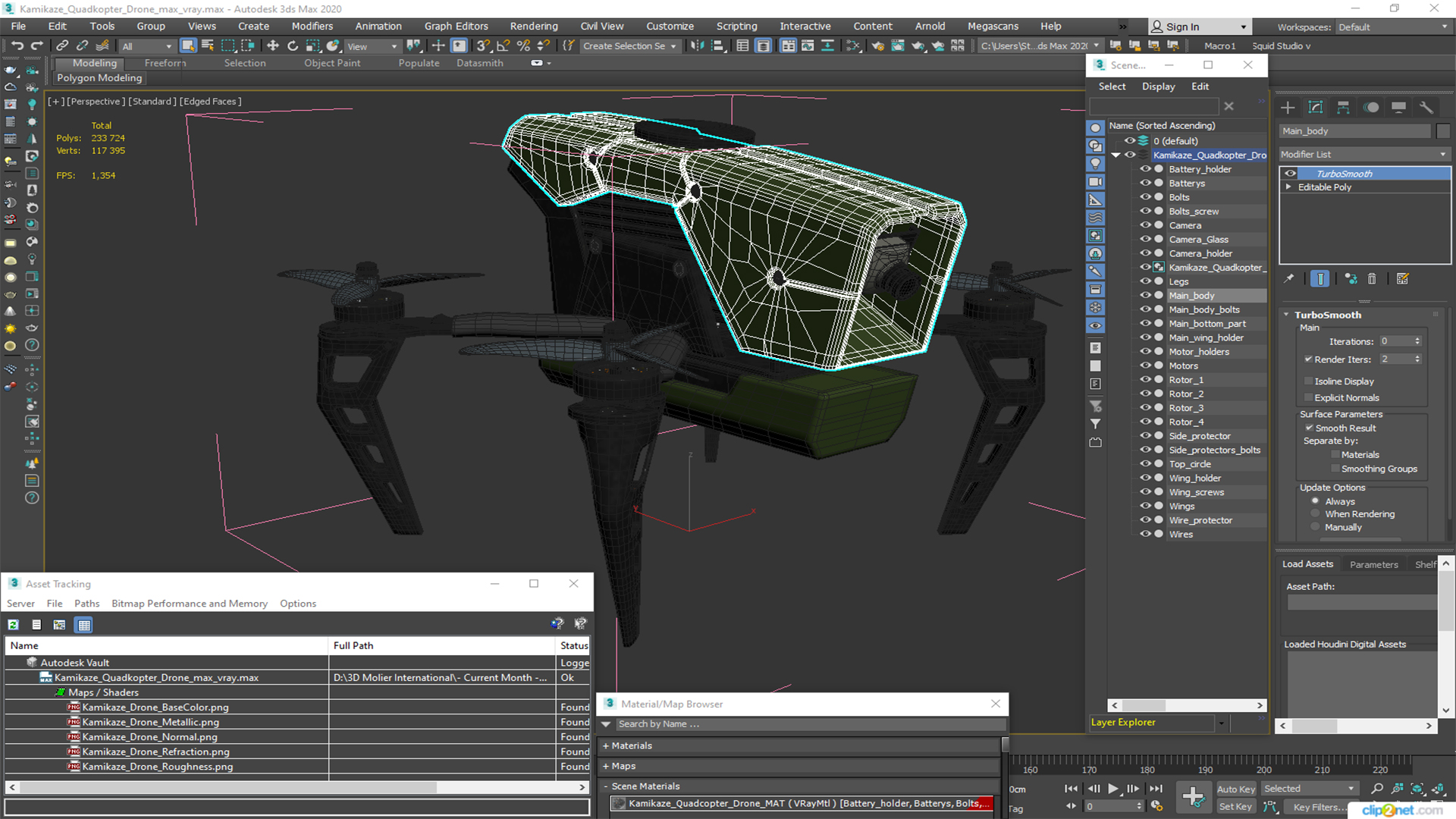The image size is (1456, 819).
Task: Open the selection filter All dropdown
Action: [x=147, y=46]
